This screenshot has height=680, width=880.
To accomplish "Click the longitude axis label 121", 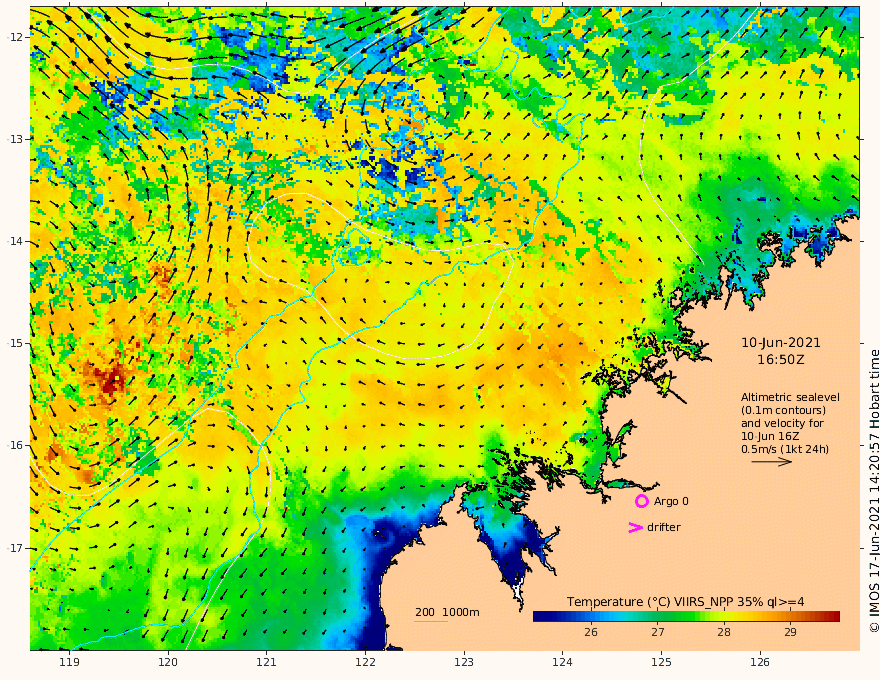I will 267,662.
